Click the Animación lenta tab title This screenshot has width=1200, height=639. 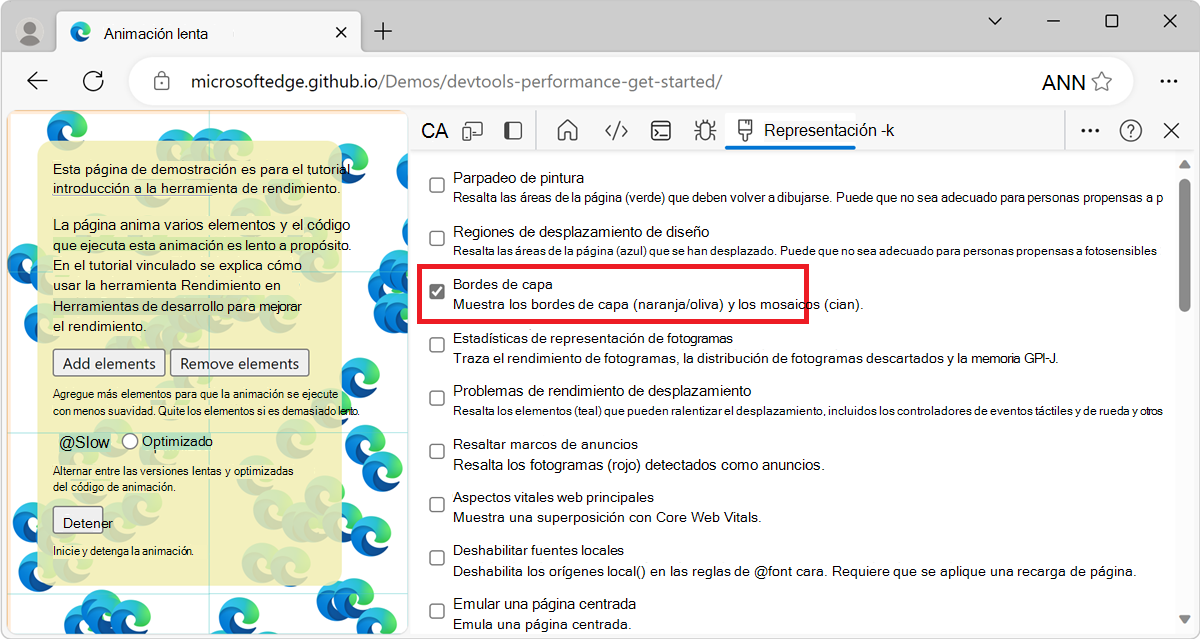point(156,33)
